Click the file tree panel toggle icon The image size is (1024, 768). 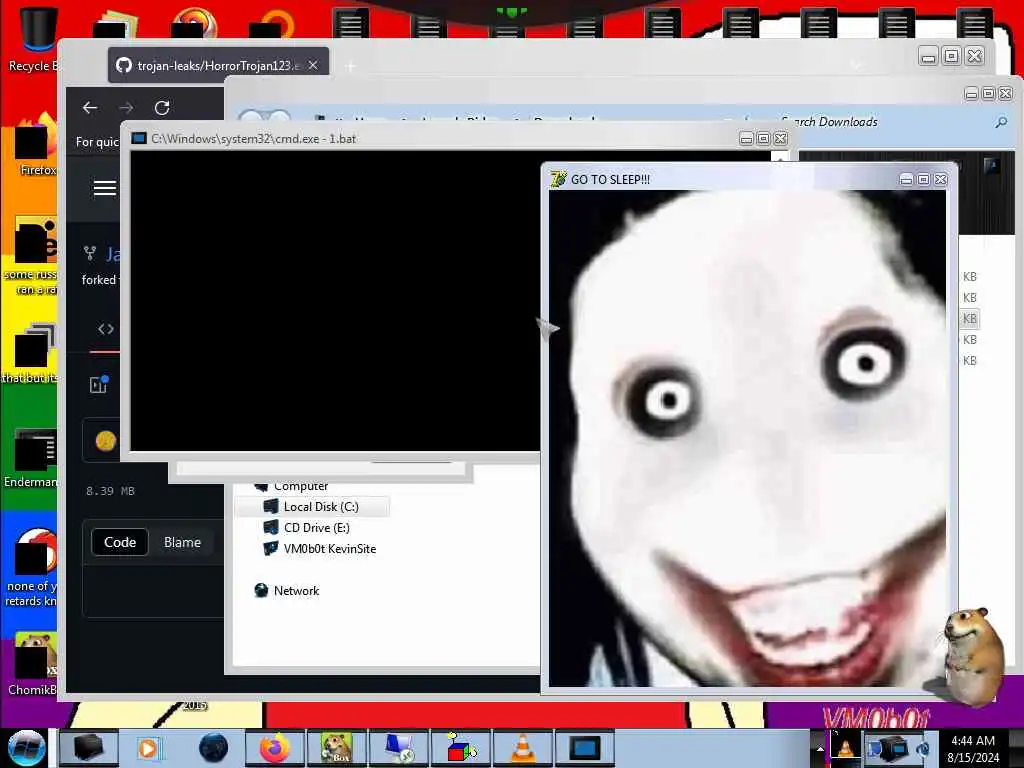coord(99,385)
